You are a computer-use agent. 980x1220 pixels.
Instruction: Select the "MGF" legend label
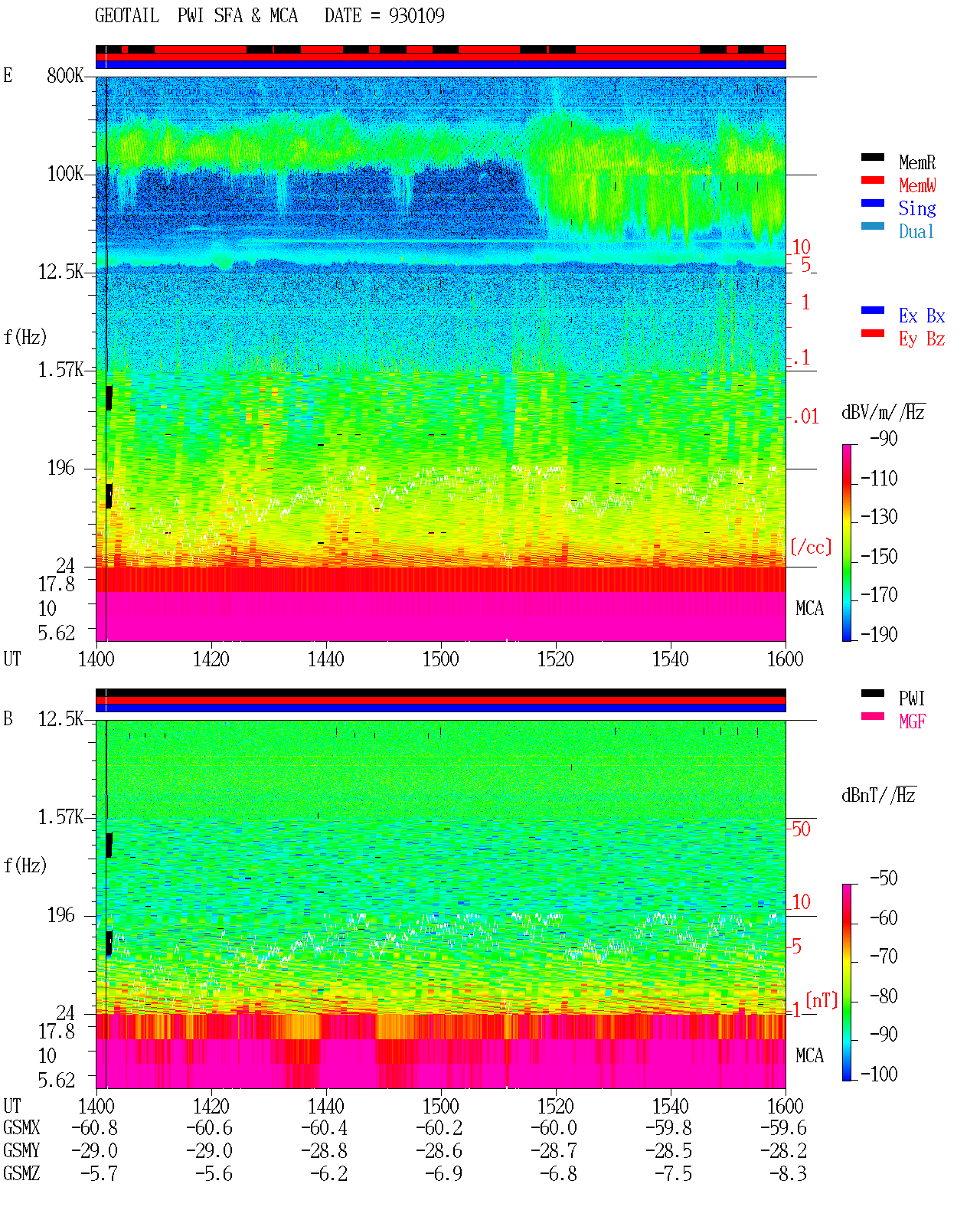[x=913, y=721]
